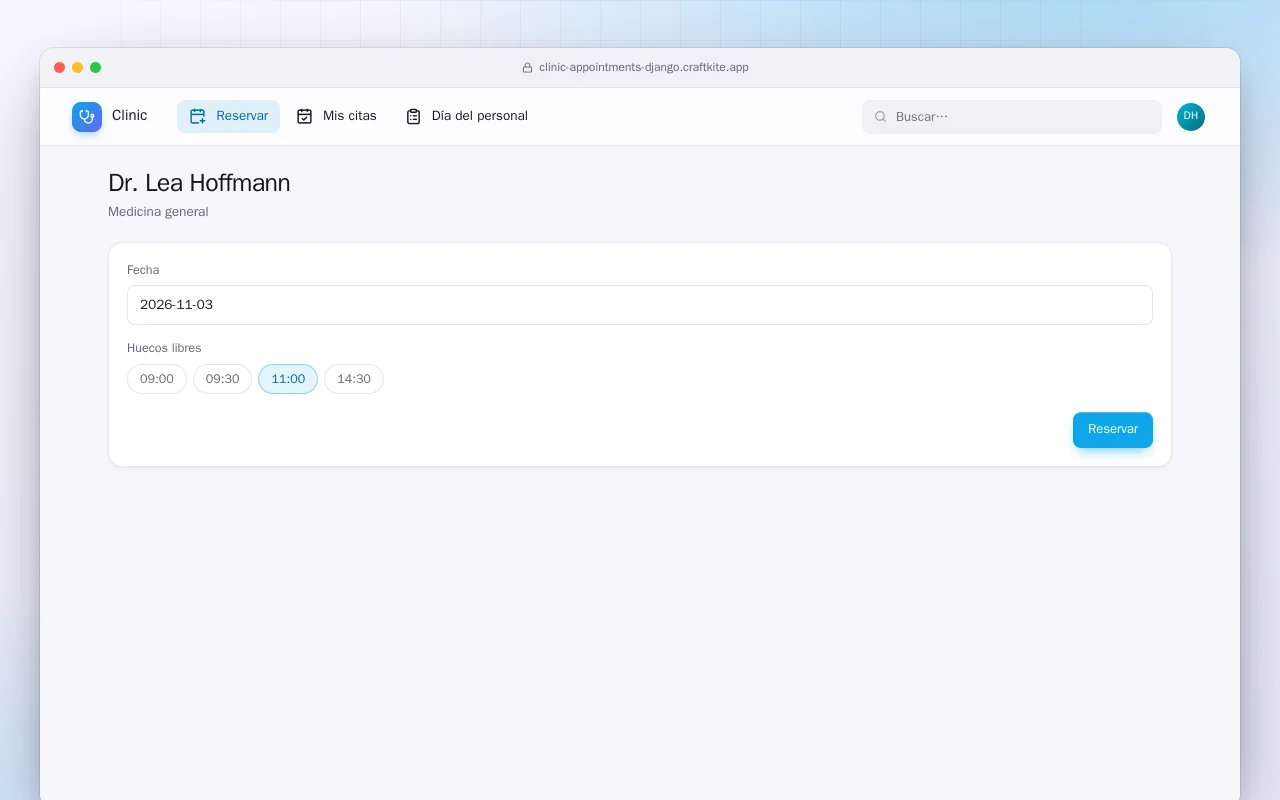Click the lock icon in the address bar

[527, 68]
